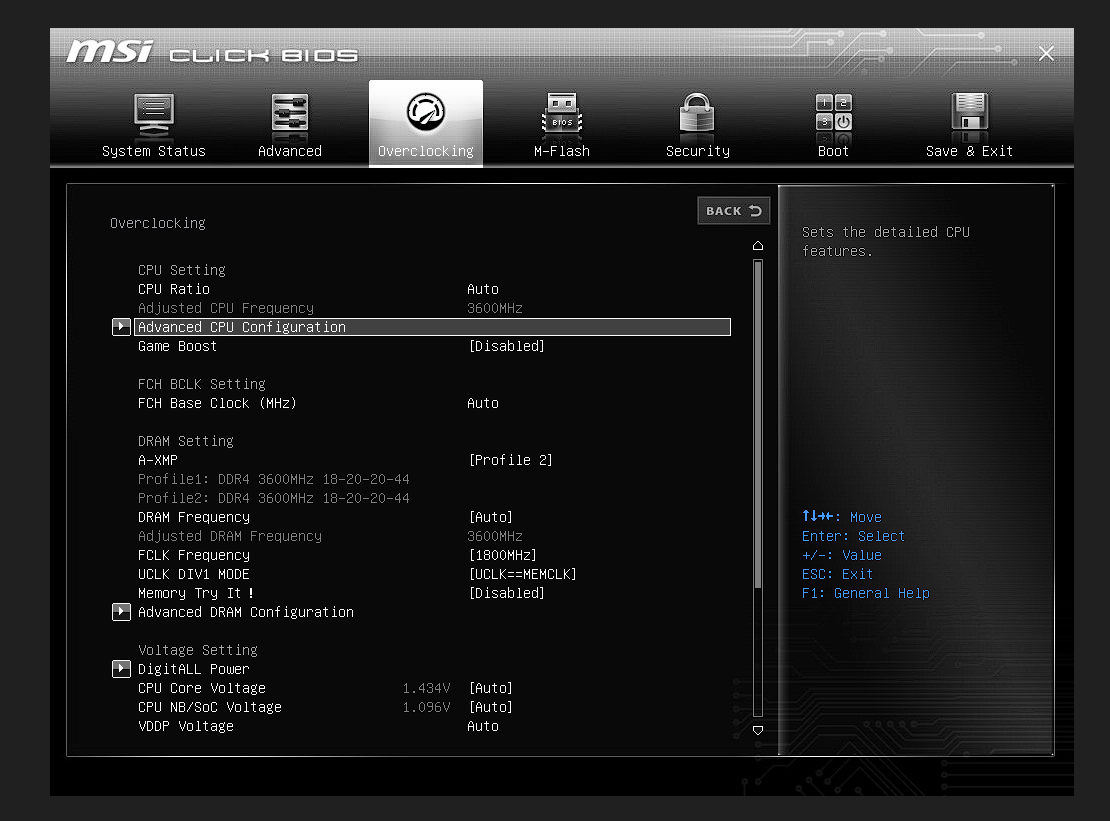1110x821 pixels.
Task: Close the Click BIOS window
Action: [x=1046, y=54]
